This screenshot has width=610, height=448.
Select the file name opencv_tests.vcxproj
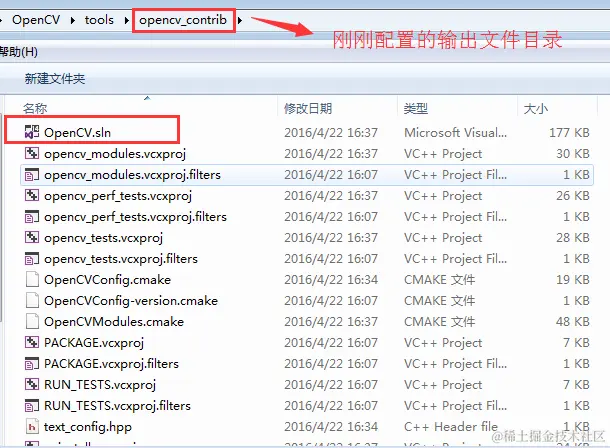[x=103, y=238]
